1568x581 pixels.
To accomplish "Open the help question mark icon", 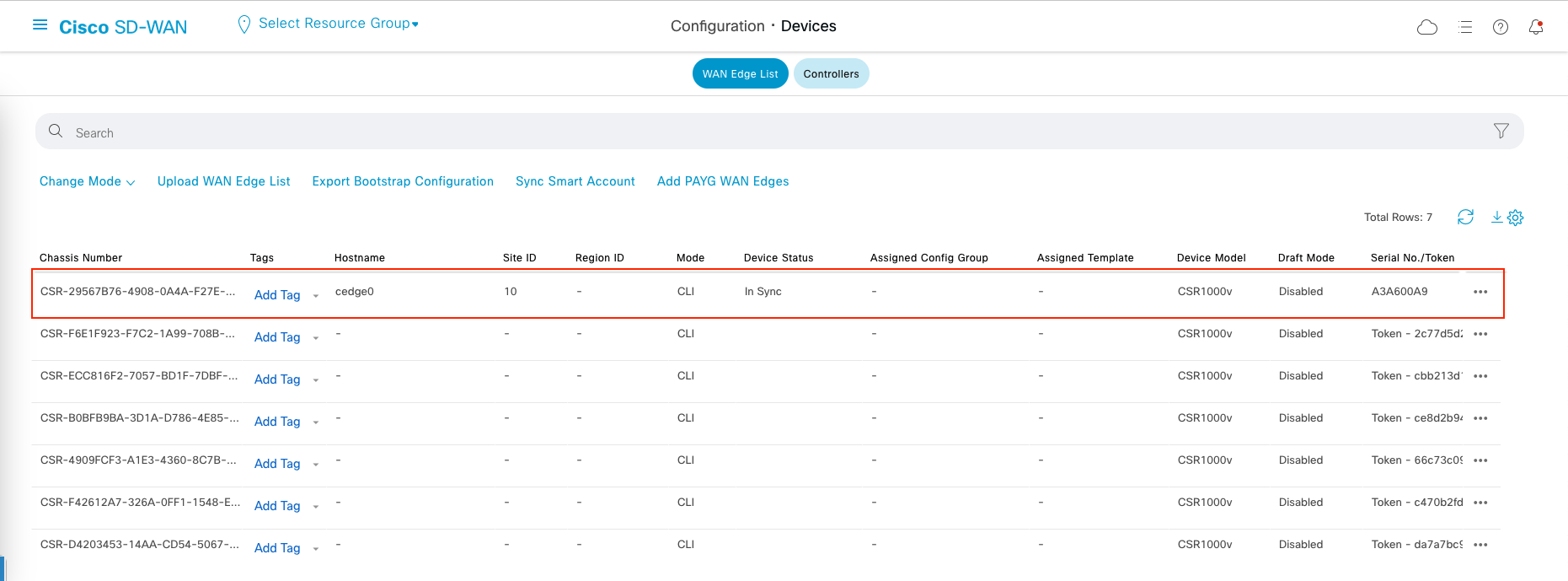I will coord(1500,27).
